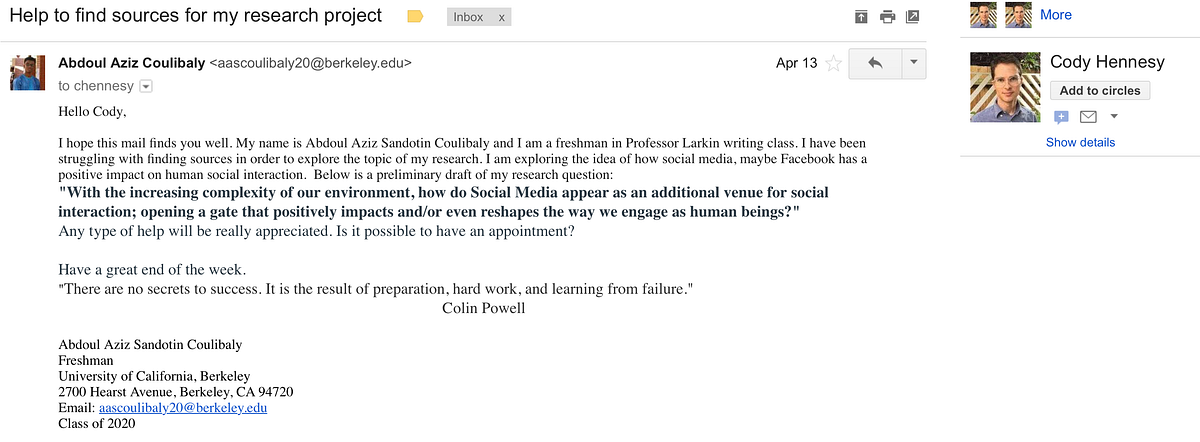
Task: Click Abdoul Aziz Coulibaly's sender avatar
Action: pos(25,73)
